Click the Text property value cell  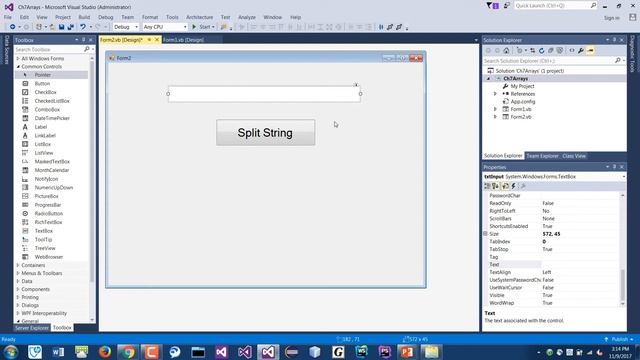pyautogui.click(x=580, y=264)
